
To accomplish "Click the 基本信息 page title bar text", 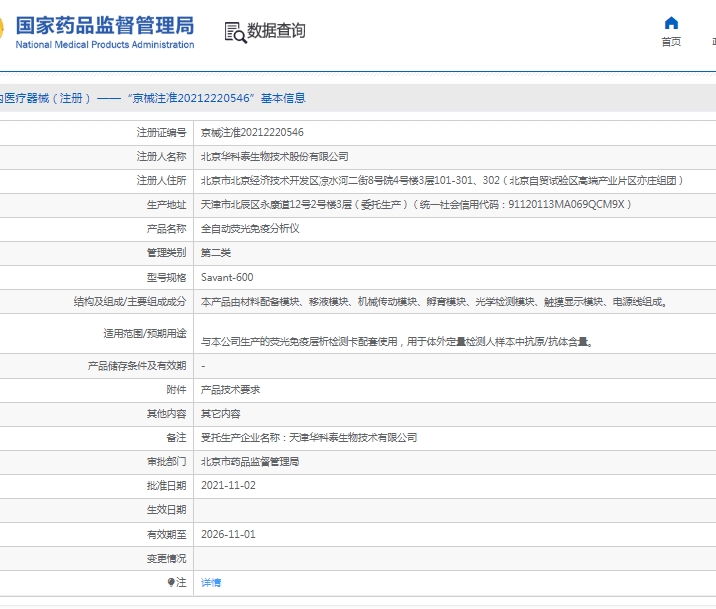I will [283, 98].
